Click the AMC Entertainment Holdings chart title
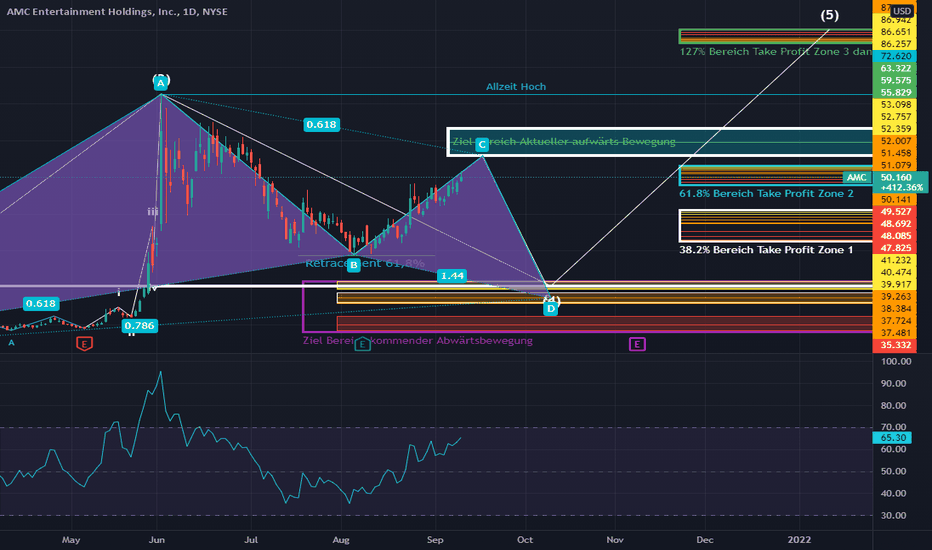The width and height of the screenshot is (932, 550). pyautogui.click(x=116, y=11)
